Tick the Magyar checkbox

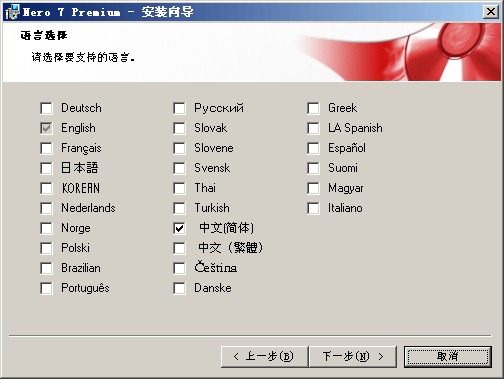[313, 188]
